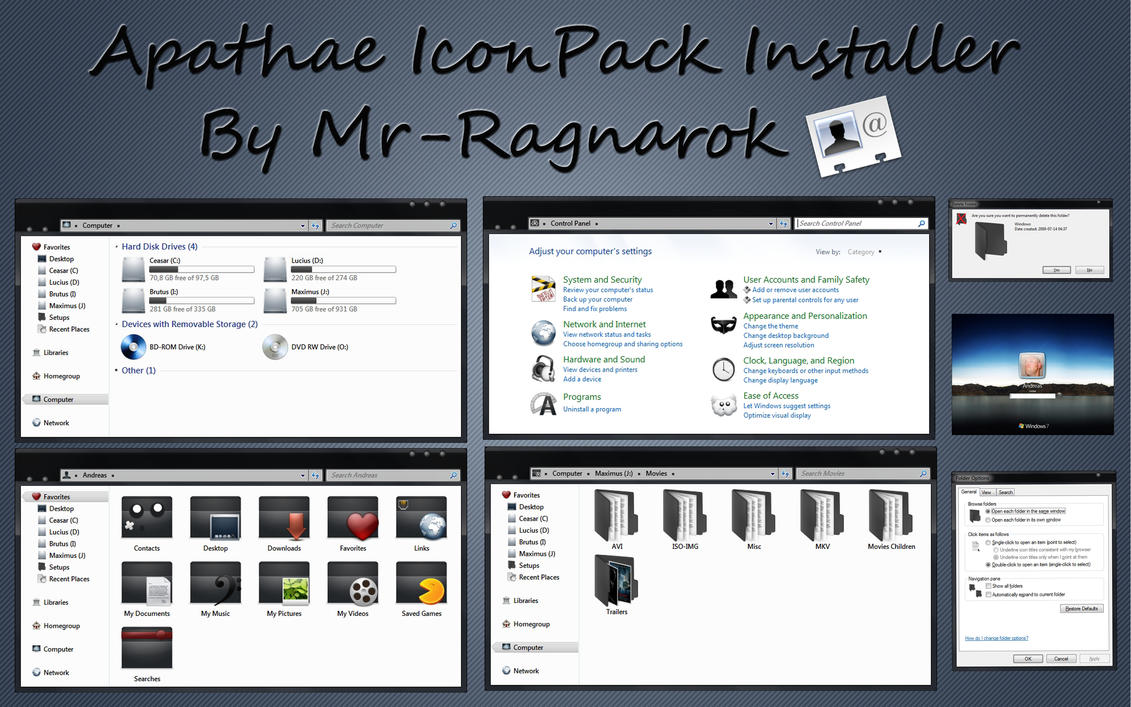Switch to General tab in Folder Options
Image resolution: width=1131 pixels, height=707 pixels.
pos(969,491)
